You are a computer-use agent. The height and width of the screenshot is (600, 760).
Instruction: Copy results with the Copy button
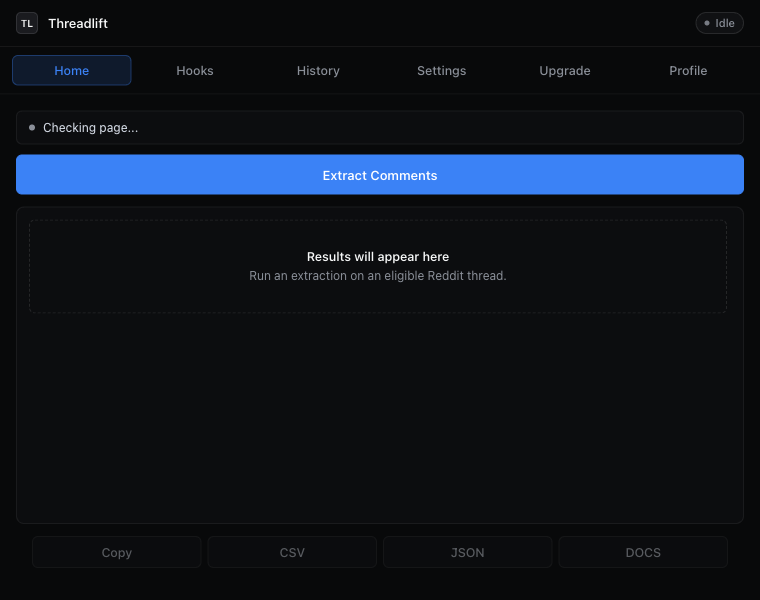click(x=117, y=552)
